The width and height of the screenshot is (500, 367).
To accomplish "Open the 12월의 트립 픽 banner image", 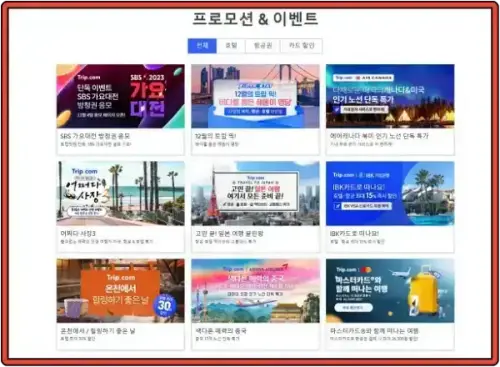I will (255, 96).
